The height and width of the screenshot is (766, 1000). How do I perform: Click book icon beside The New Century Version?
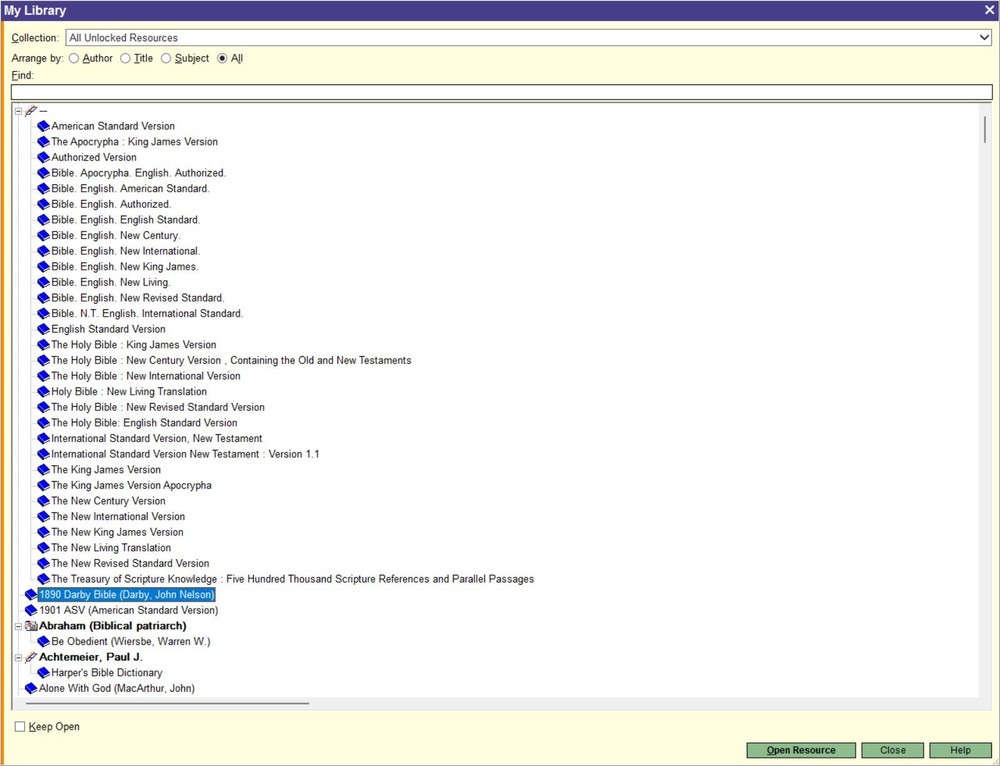(x=43, y=501)
